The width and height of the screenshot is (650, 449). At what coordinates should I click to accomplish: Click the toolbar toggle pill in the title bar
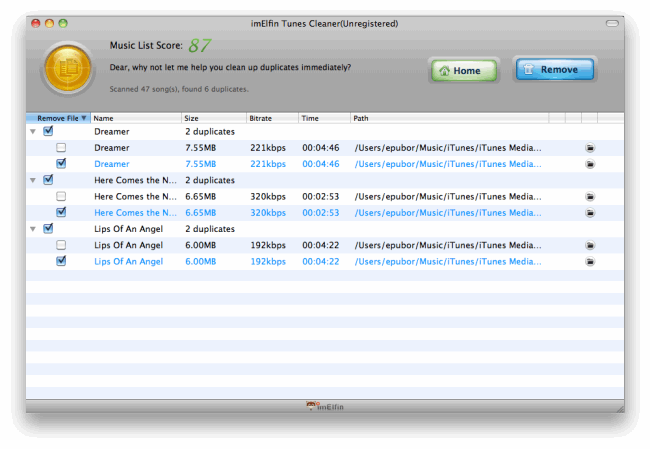pos(612,23)
